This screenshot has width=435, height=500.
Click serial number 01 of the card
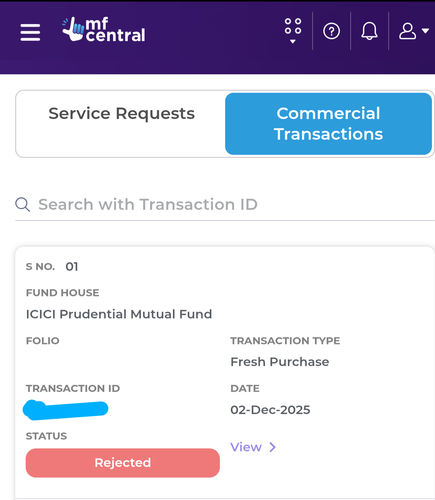click(x=72, y=267)
